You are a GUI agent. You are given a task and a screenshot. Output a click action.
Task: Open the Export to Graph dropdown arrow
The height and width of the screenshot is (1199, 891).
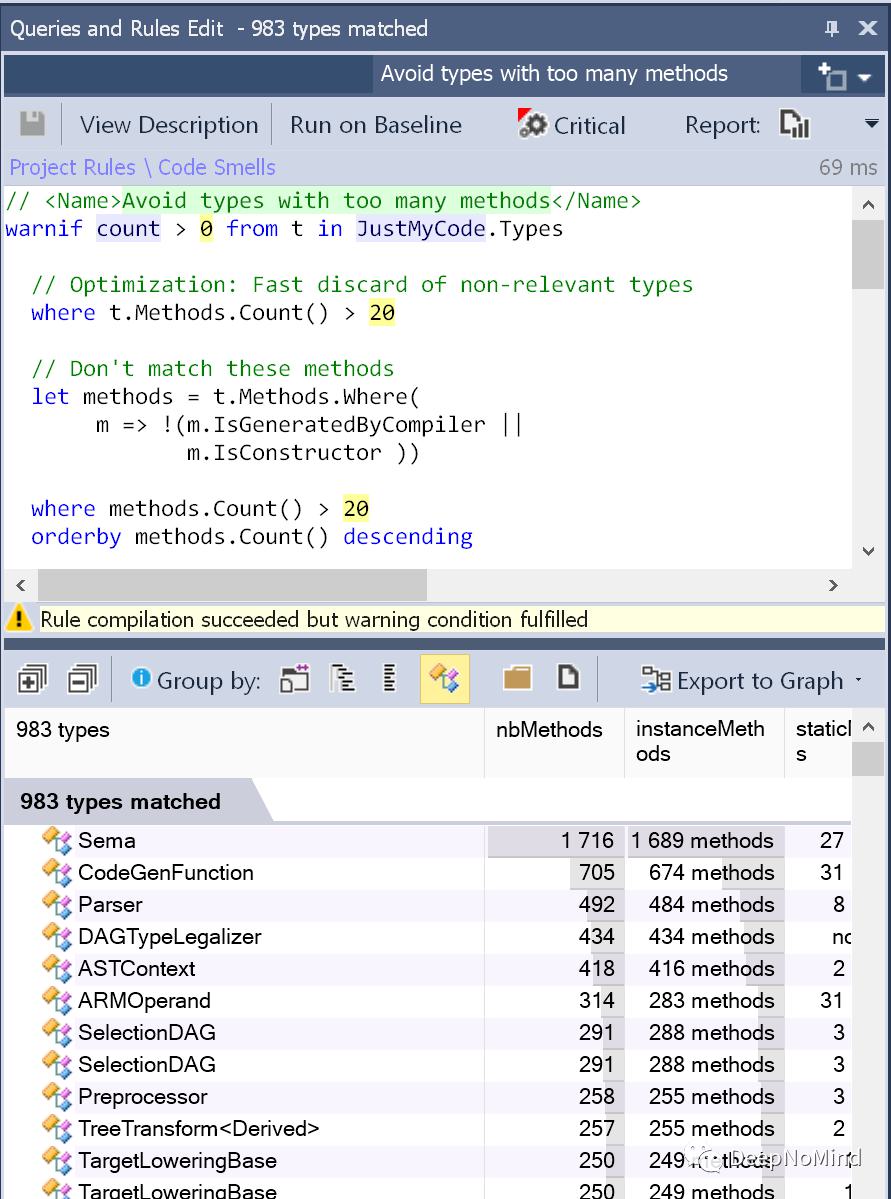point(858,681)
